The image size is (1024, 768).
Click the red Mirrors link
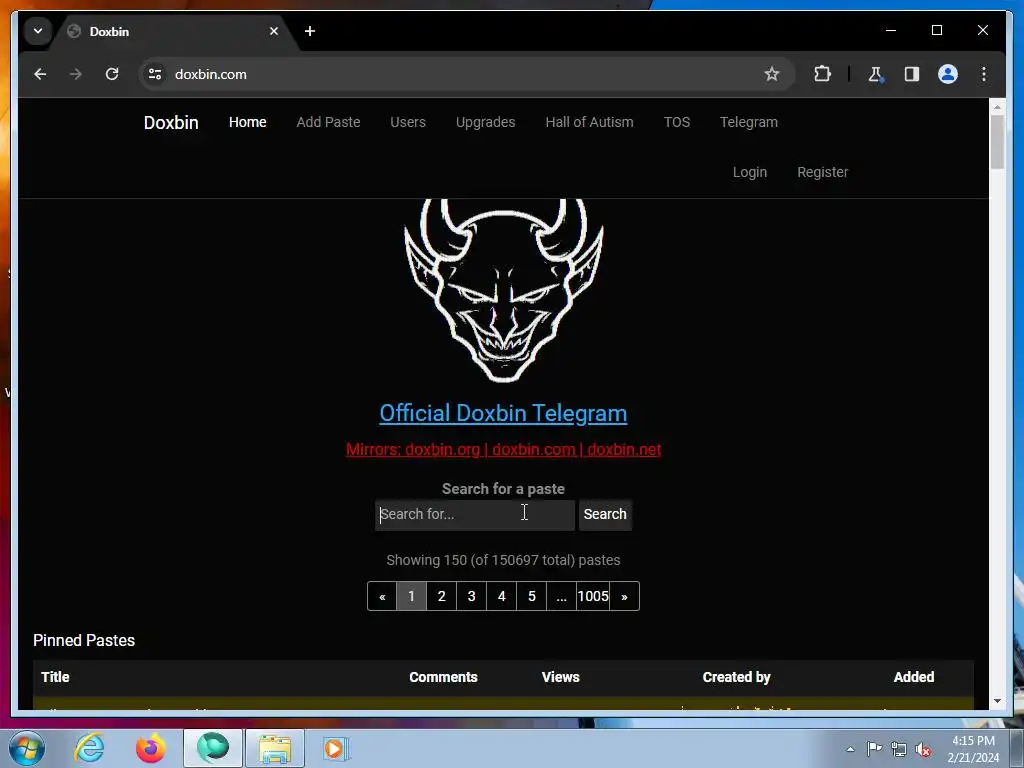coord(504,449)
